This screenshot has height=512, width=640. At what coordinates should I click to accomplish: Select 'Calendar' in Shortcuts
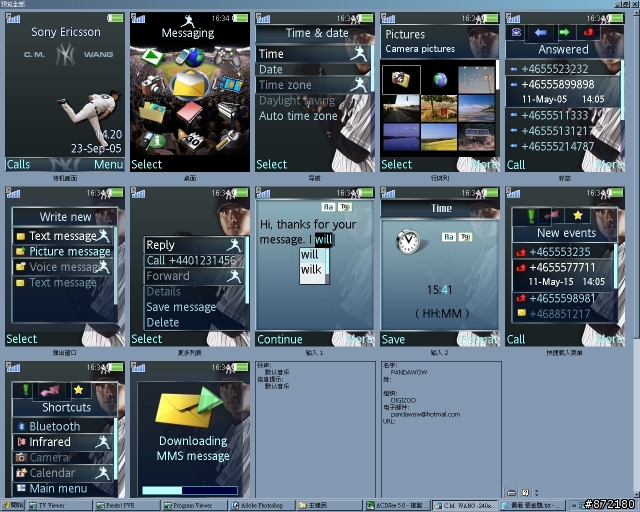(63, 473)
